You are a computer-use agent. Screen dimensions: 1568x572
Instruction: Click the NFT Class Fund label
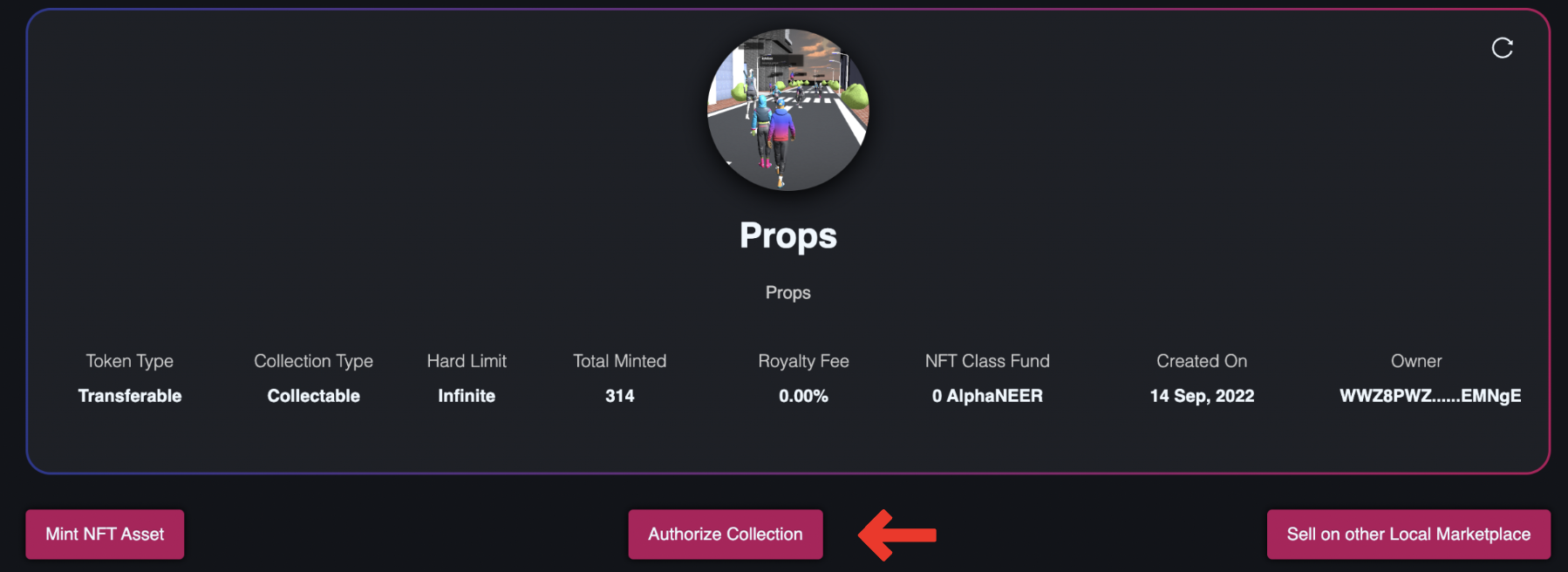click(986, 361)
